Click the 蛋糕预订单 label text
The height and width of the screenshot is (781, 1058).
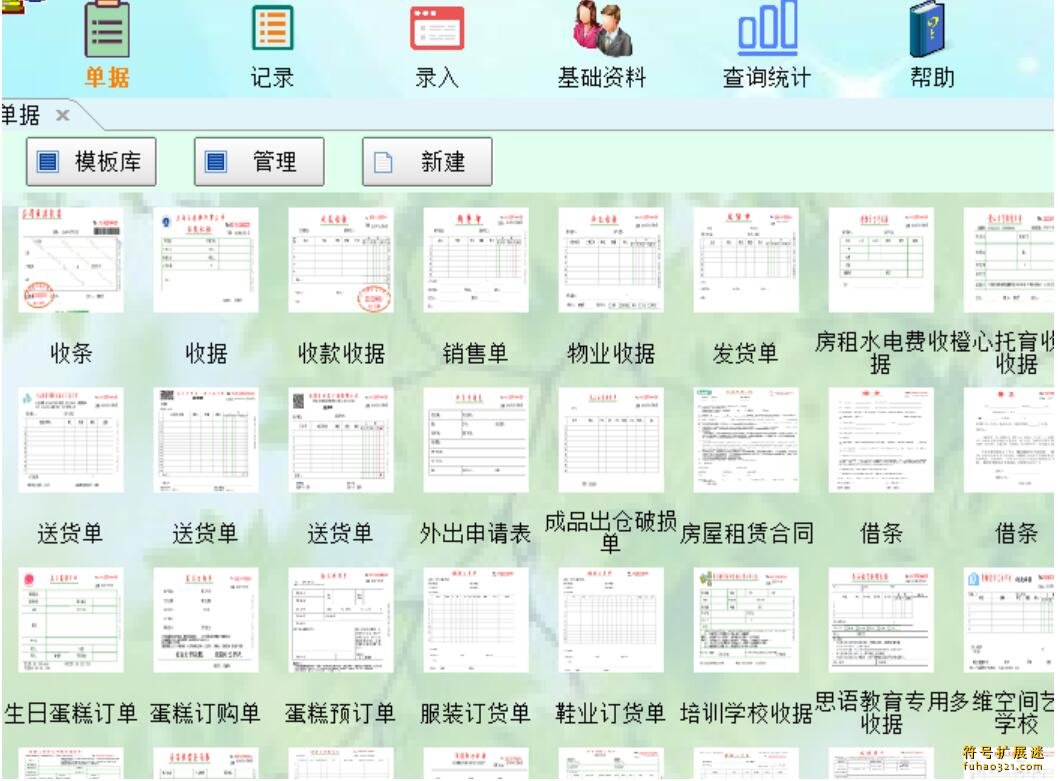click(x=340, y=713)
